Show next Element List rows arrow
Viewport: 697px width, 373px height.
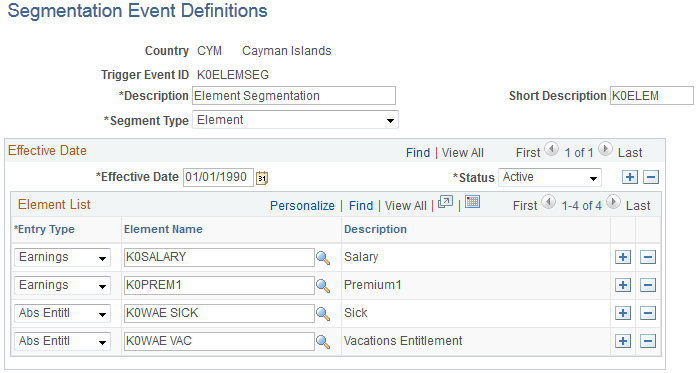coord(613,202)
